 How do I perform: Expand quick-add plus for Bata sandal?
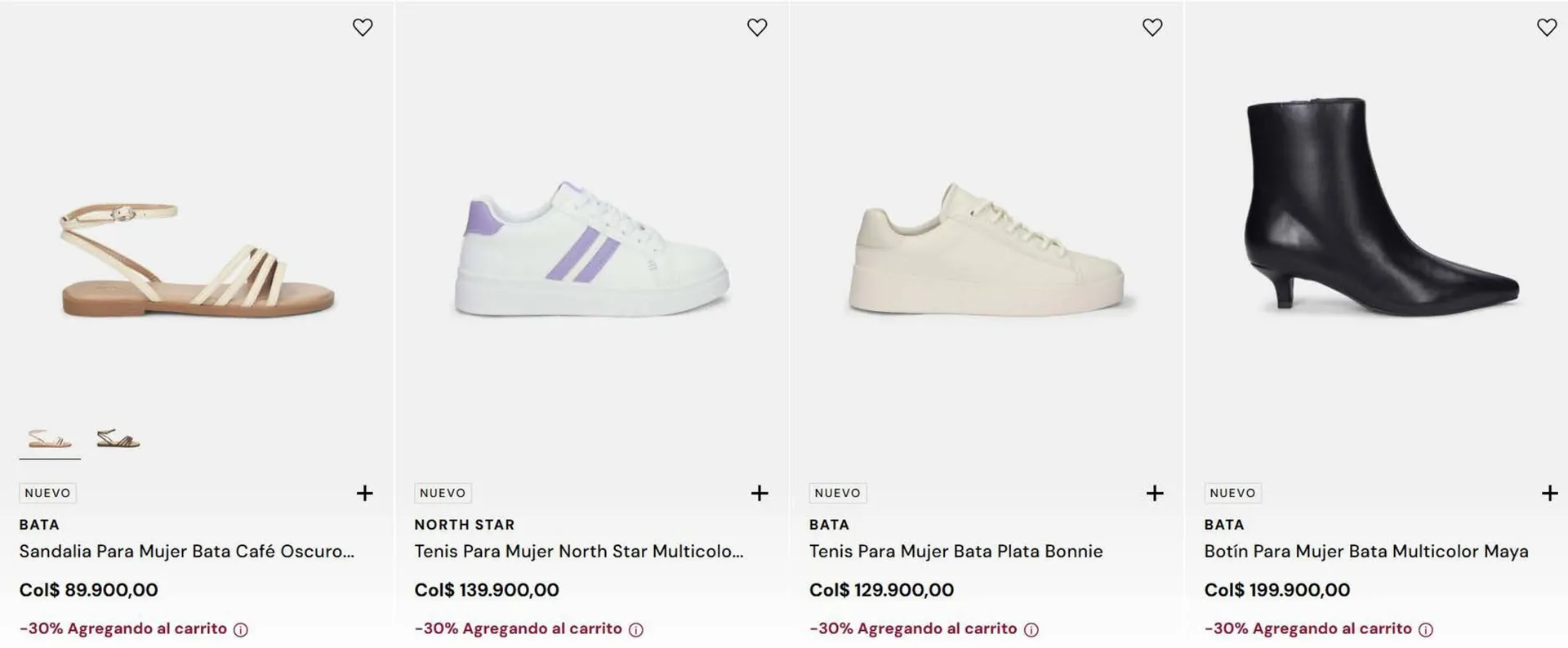[x=365, y=493]
